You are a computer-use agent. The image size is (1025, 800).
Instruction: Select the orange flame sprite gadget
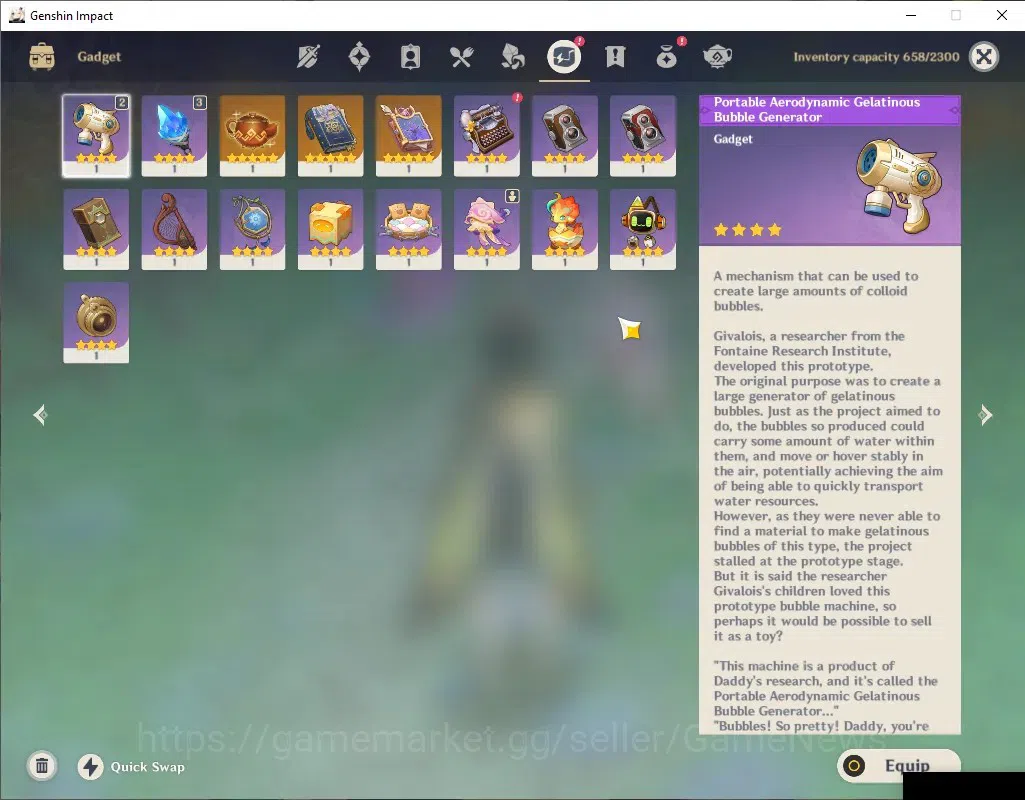pos(565,229)
